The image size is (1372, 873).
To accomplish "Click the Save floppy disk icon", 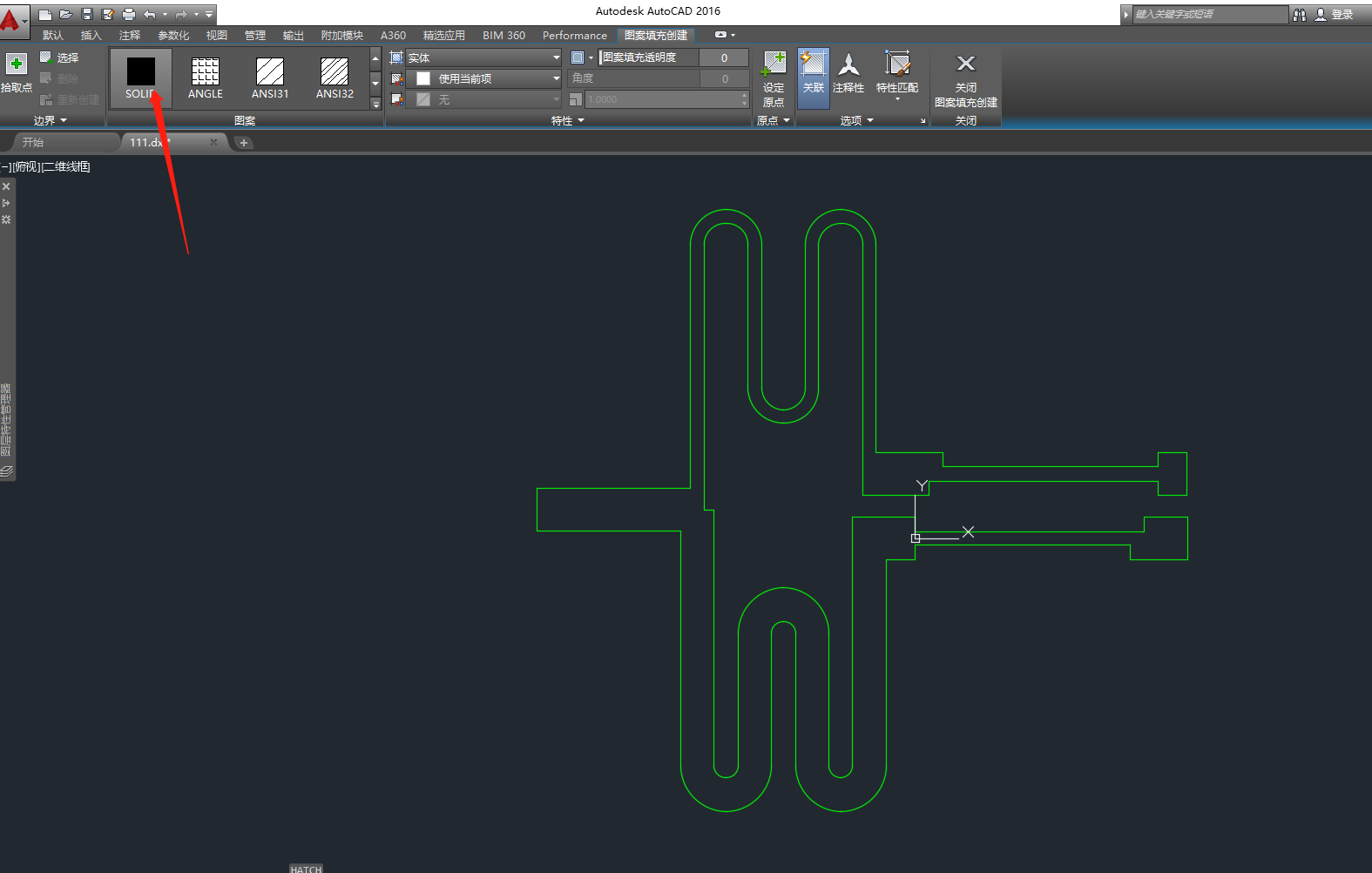I will [87, 14].
